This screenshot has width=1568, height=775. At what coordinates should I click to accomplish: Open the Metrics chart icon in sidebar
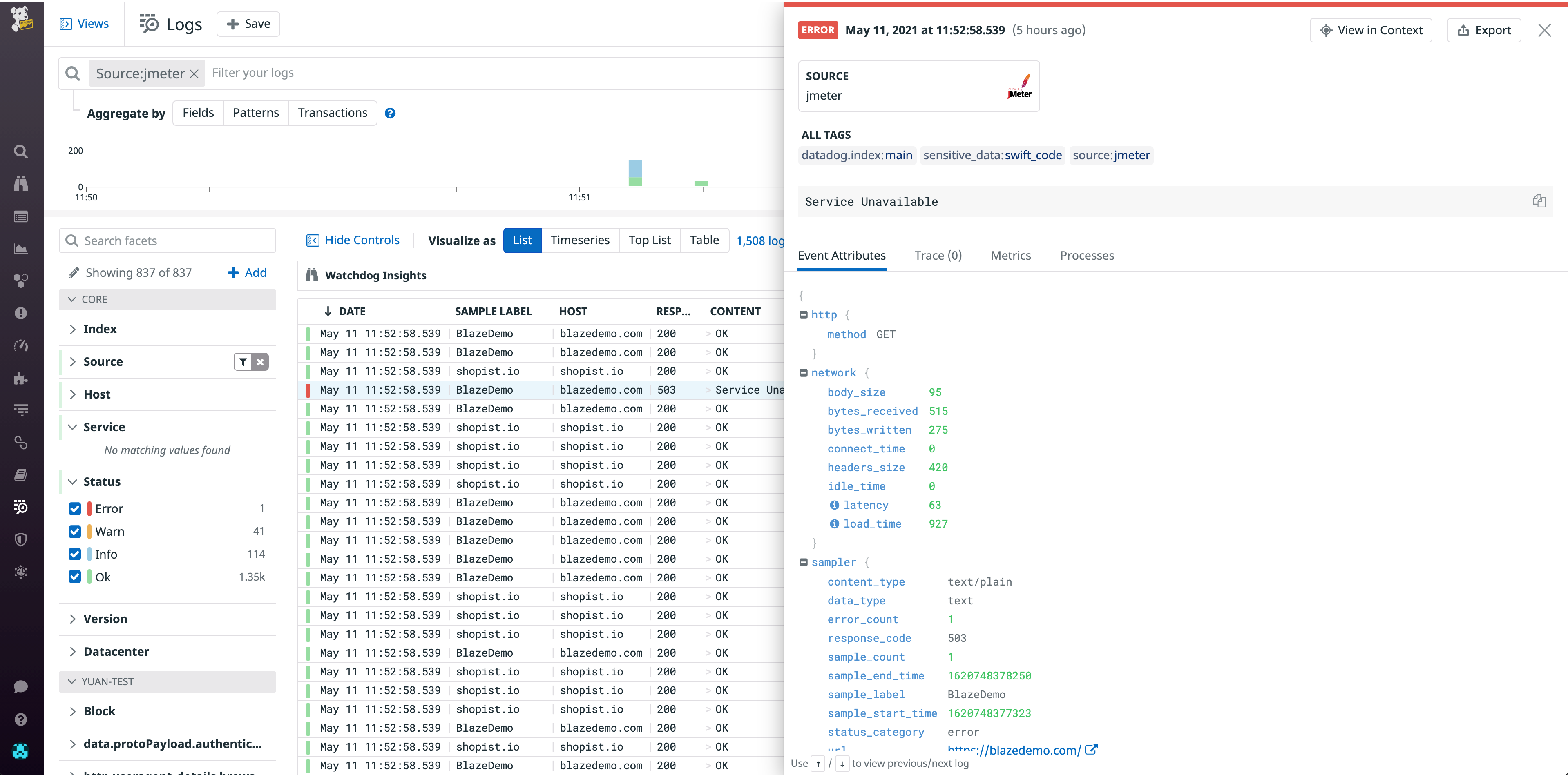pyautogui.click(x=21, y=249)
